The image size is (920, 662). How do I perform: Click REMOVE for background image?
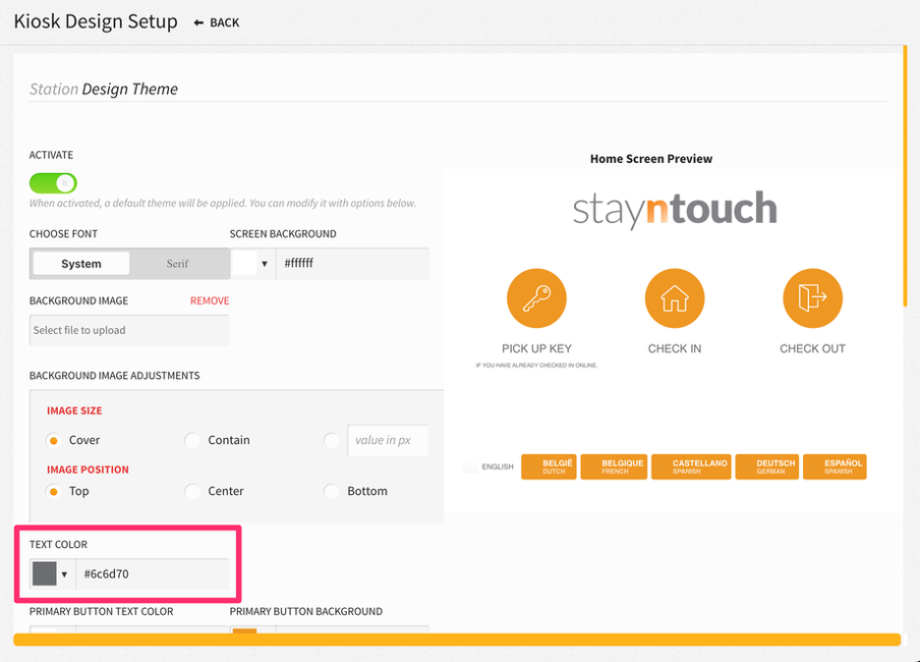coord(209,300)
